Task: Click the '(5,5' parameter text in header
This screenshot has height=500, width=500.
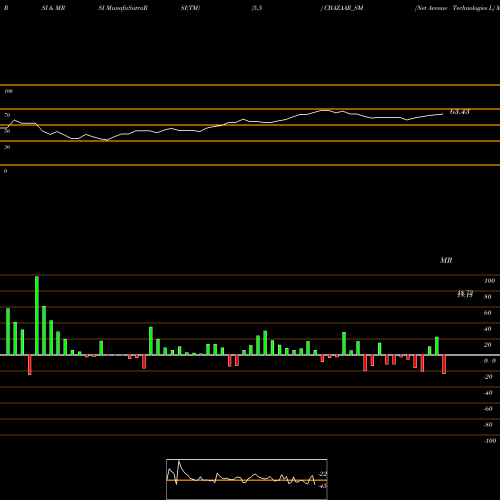Action: (x=257, y=8)
